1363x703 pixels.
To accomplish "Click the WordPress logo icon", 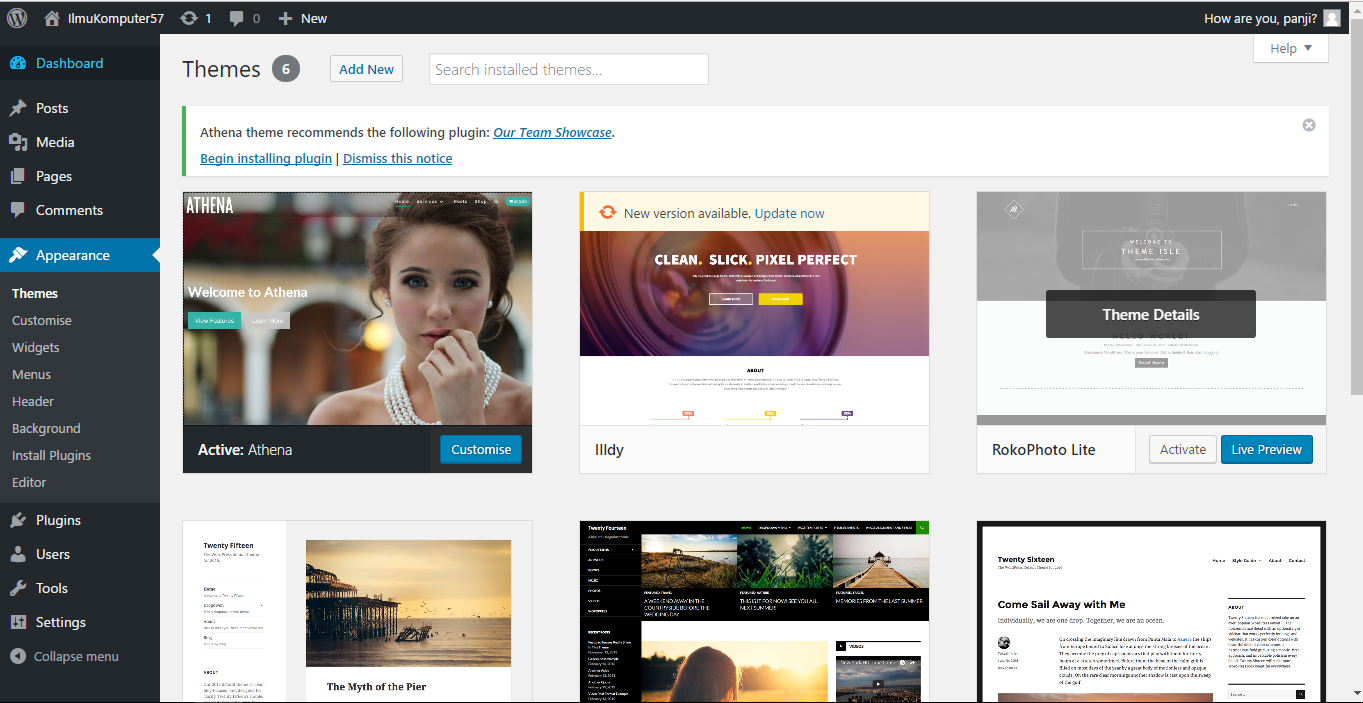I will click(x=18, y=18).
